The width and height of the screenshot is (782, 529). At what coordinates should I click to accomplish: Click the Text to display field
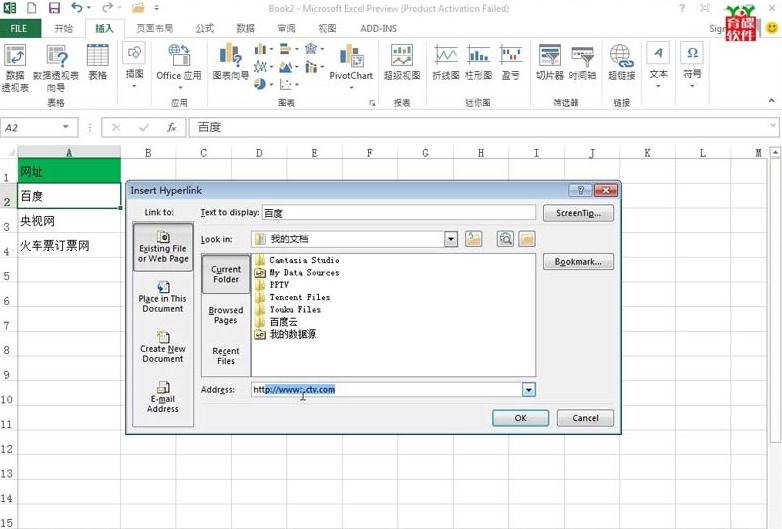(399, 213)
